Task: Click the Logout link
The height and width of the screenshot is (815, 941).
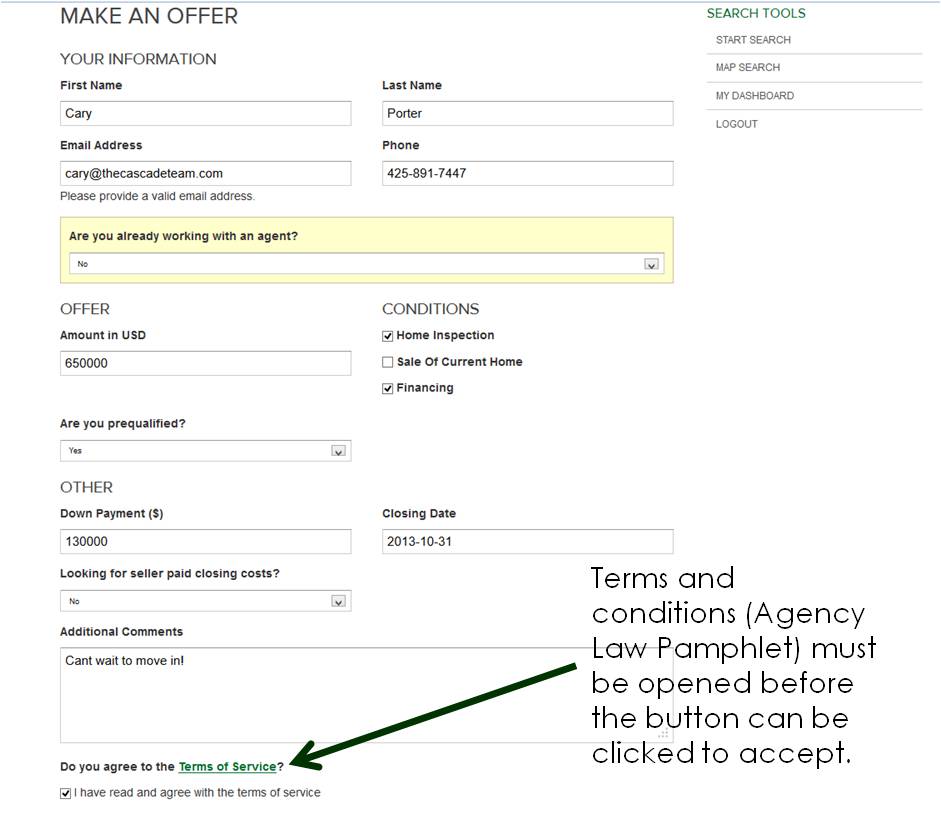Action: coord(736,124)
